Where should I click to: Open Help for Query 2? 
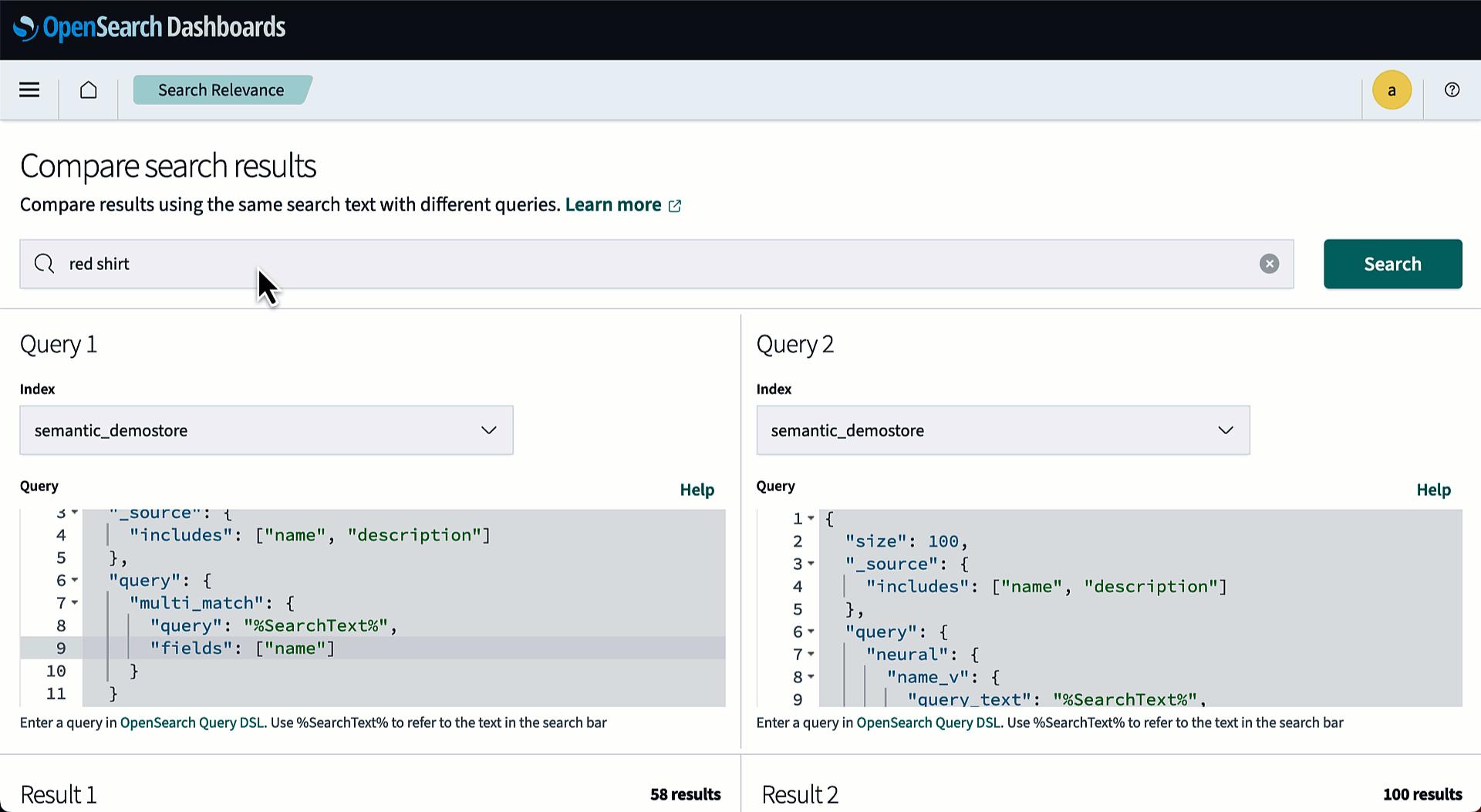1433,490
